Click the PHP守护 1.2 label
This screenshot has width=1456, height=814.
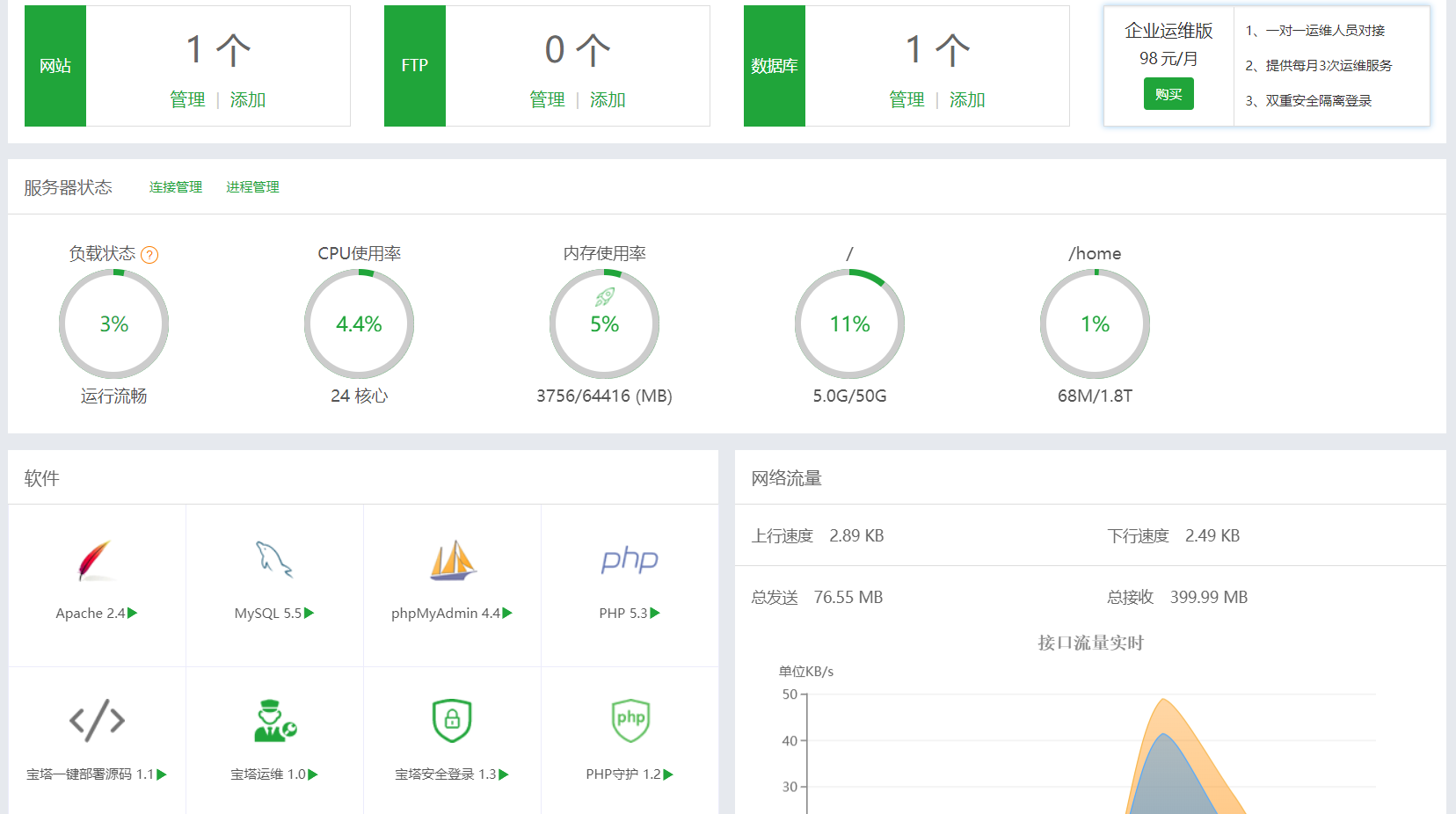point(623,774)
